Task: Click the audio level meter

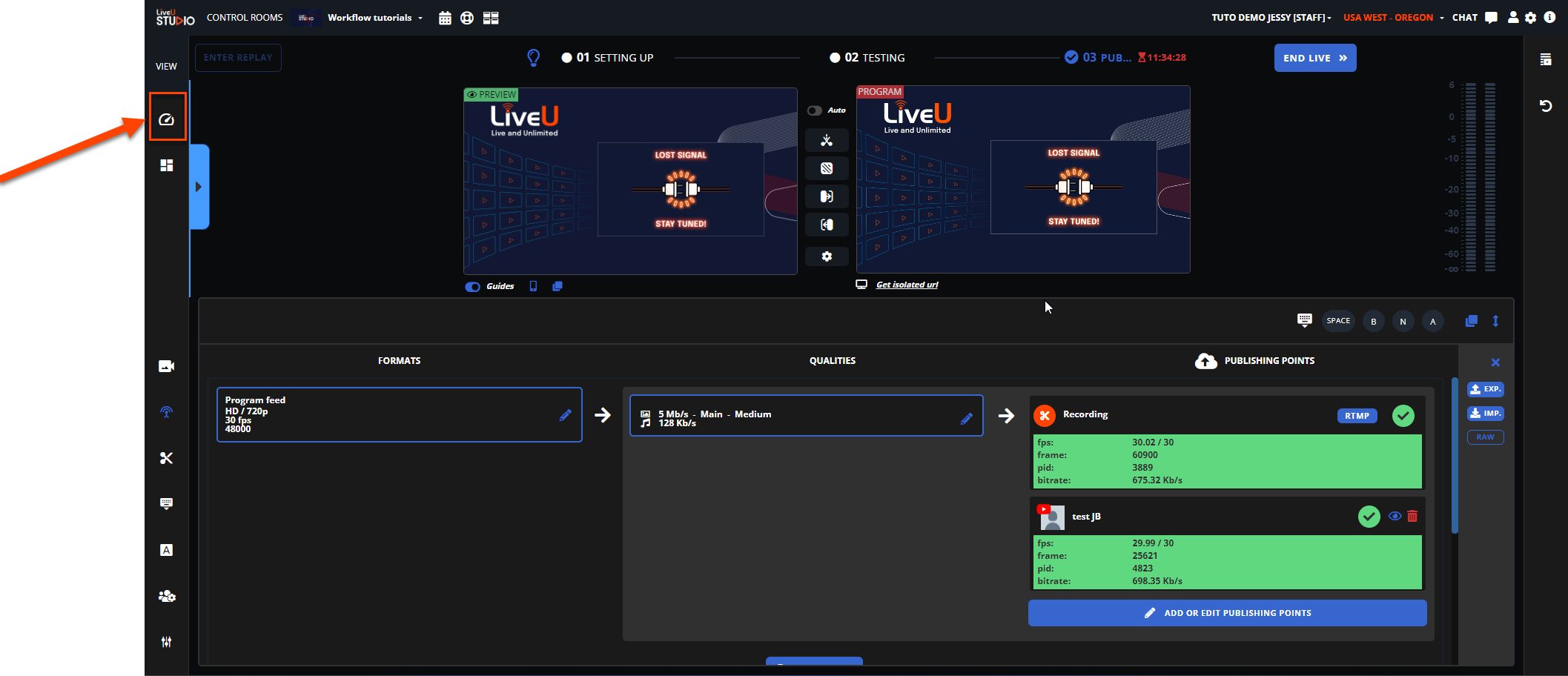Action: pyautogui.click(x=1481, y=176)
